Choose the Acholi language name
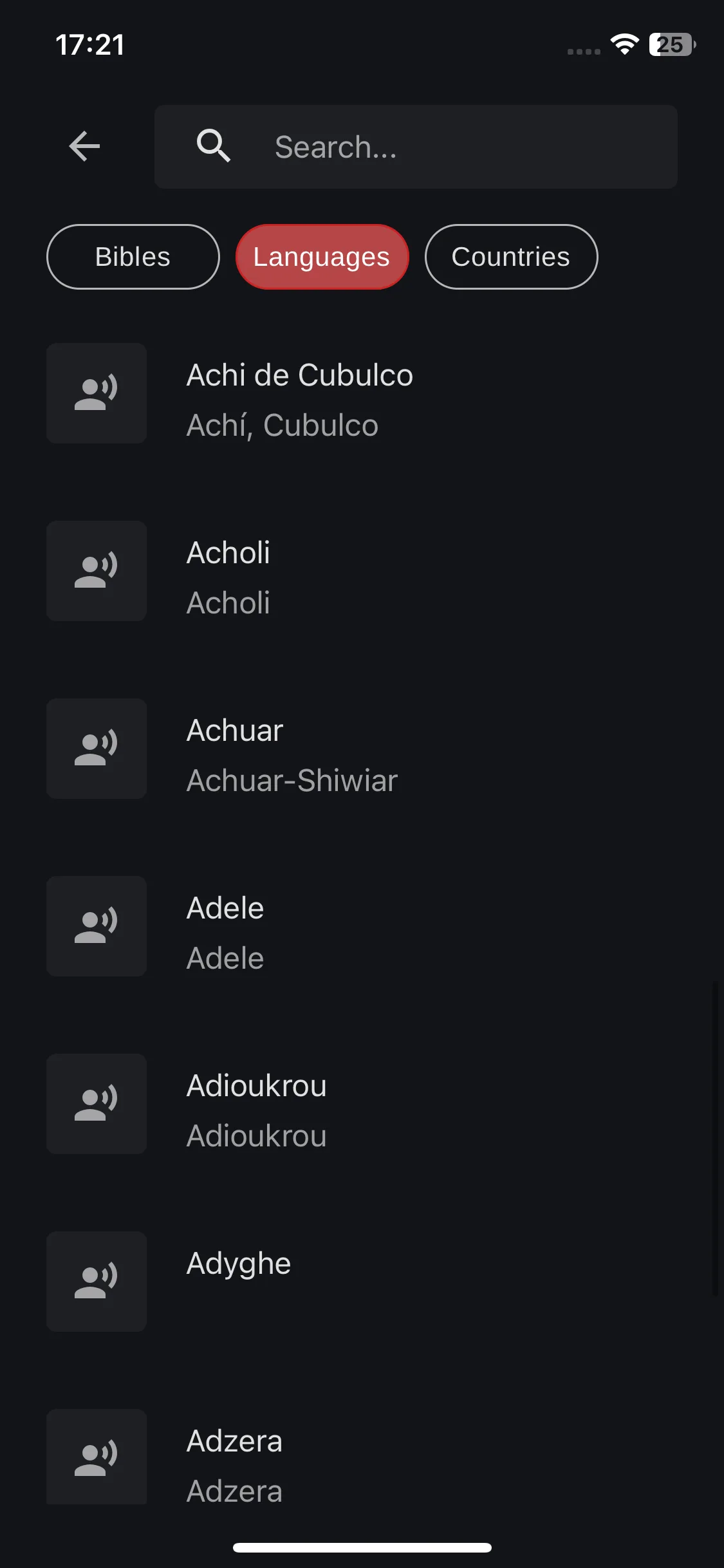Screen dimensions: 724x1568 (x=228, y=553)
